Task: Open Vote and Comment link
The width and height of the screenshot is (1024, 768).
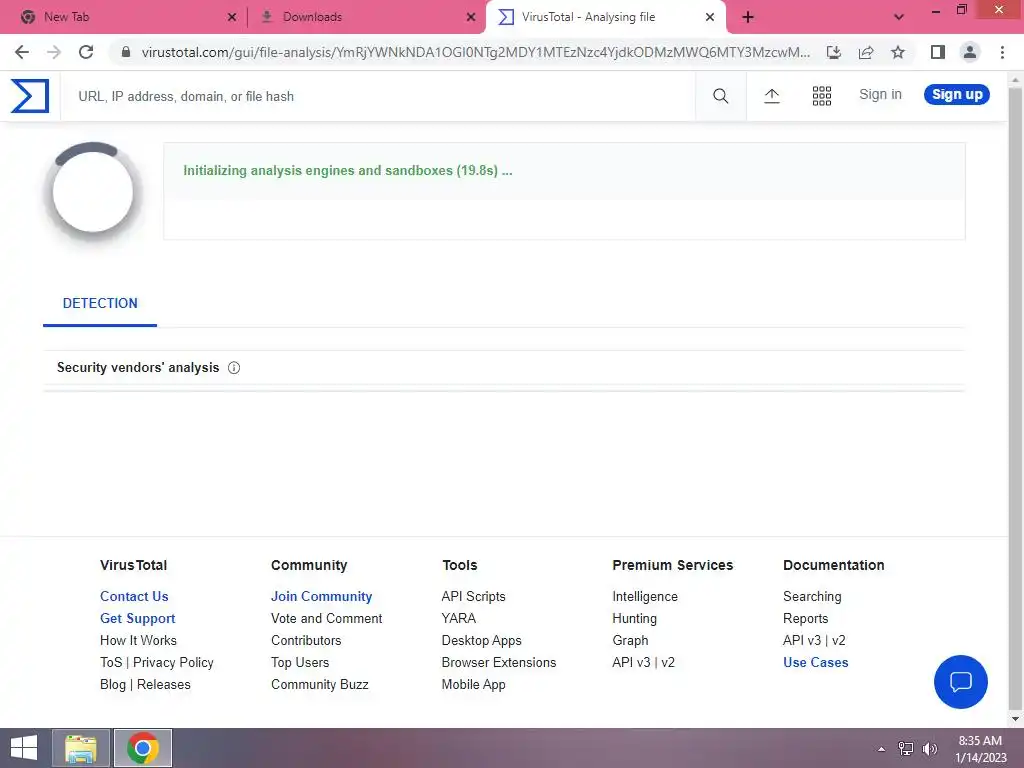Action: click(327, 618)
